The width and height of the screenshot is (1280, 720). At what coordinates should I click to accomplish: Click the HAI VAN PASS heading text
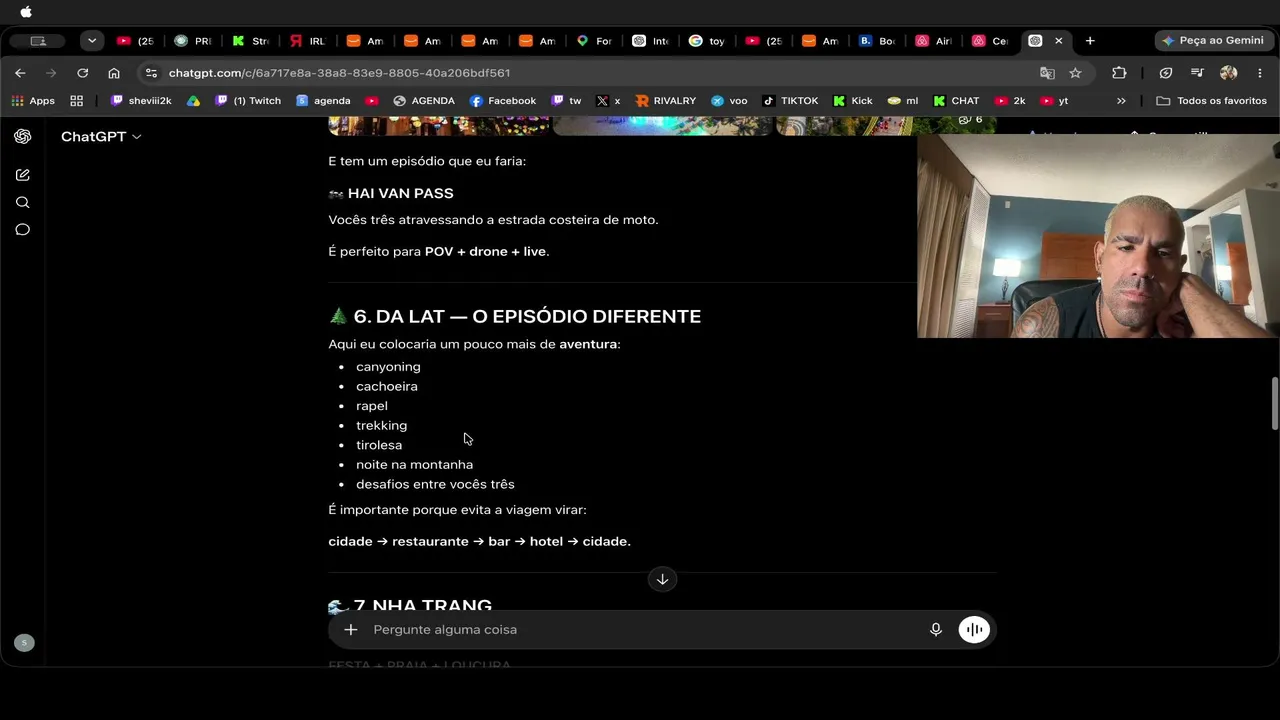(x=400, y=193)
